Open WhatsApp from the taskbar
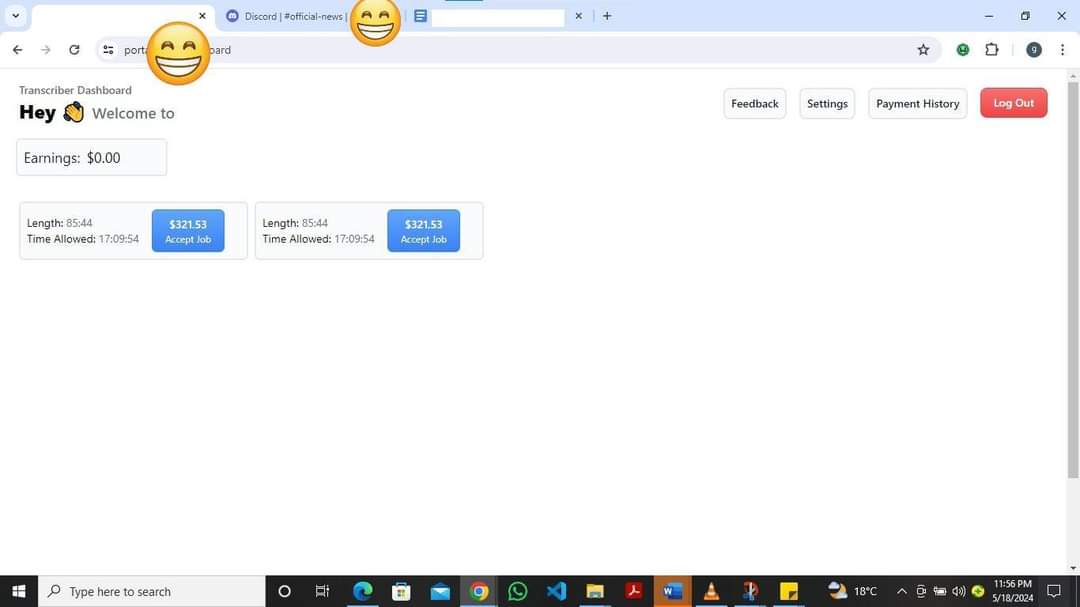This screenshot has height=607, width=1080. [517, 591]
